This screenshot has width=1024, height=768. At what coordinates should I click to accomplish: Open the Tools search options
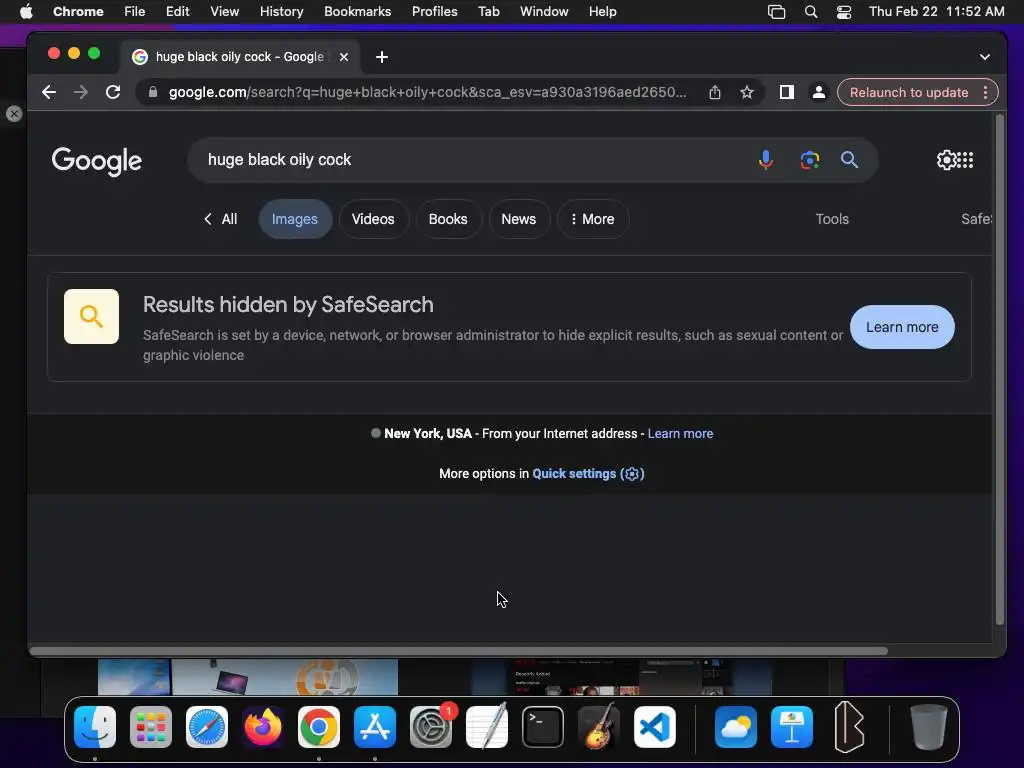pos(832,219)
